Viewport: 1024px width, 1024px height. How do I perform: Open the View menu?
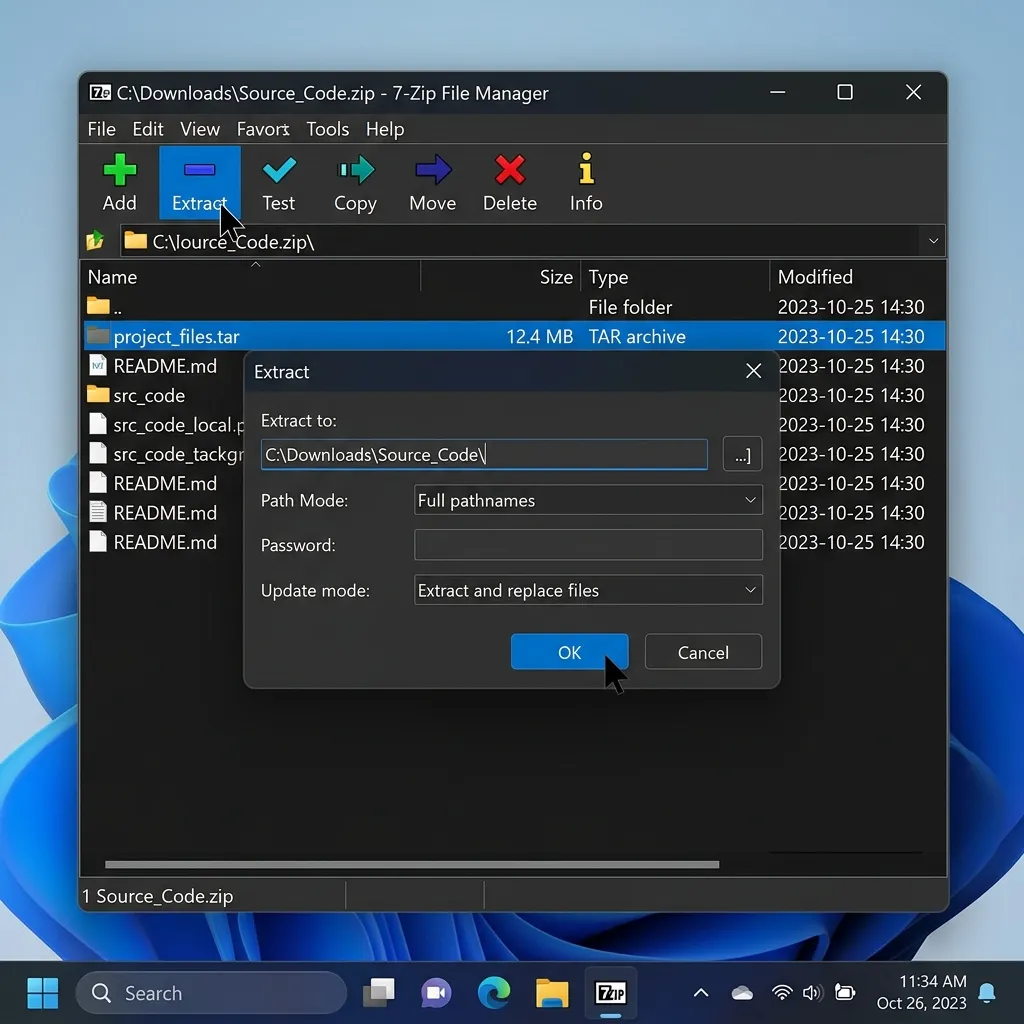pyautogui.click(x=200, y=129)
